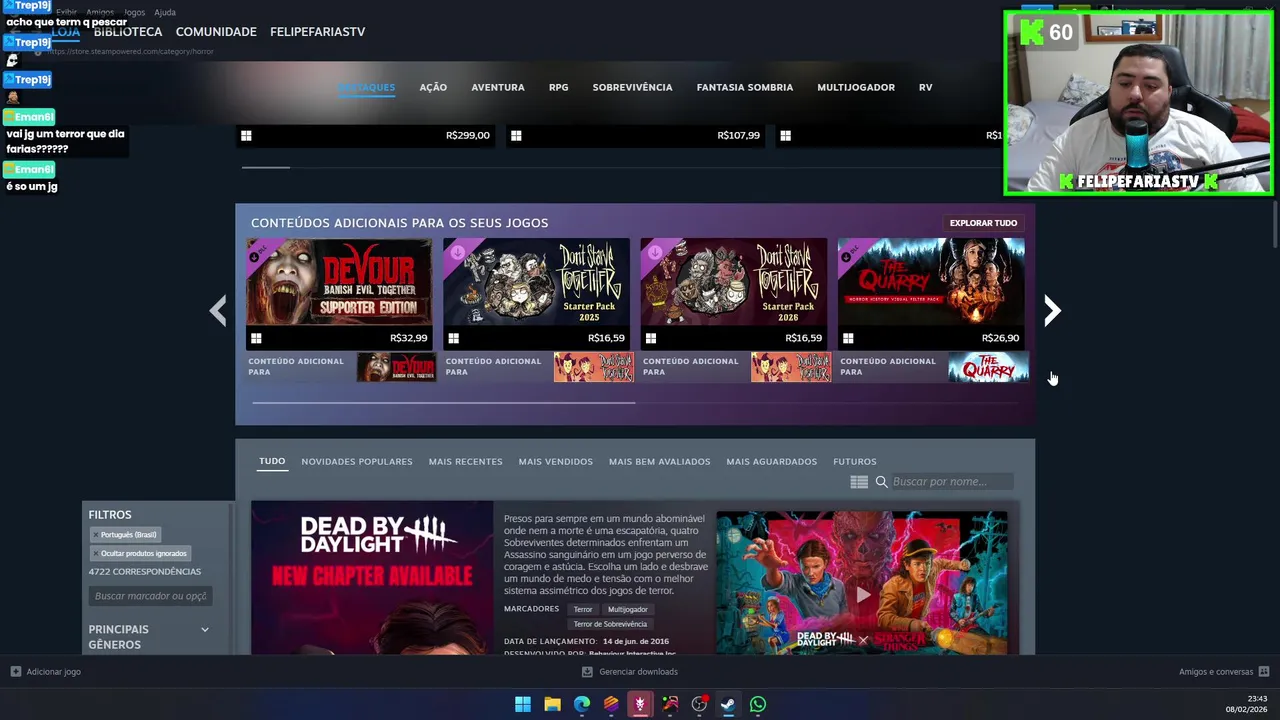Click the Buscar por nome search field
The width and height of the screenshot is (1280, 720).
pyautogui.click(x=951, y=482)
